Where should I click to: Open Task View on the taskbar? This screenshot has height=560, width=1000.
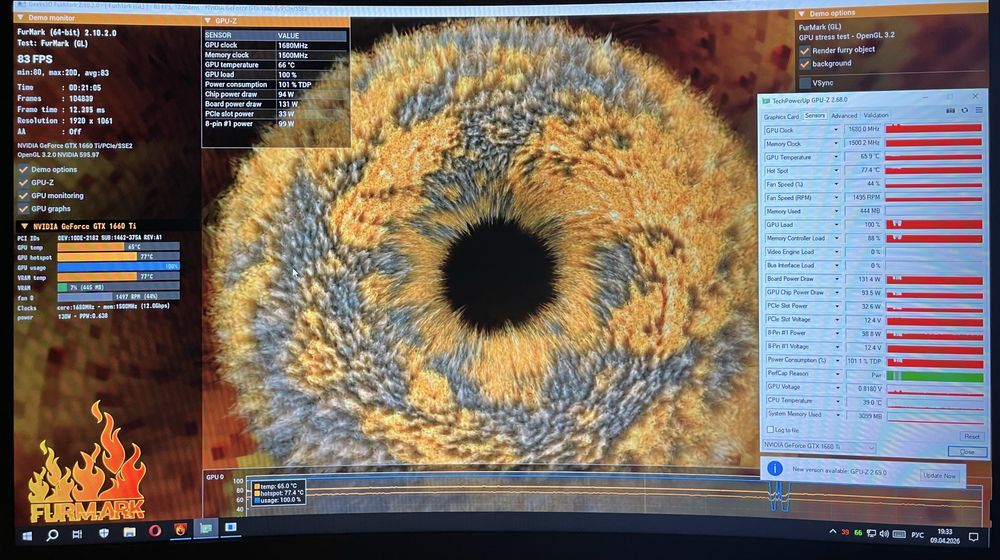77,534
